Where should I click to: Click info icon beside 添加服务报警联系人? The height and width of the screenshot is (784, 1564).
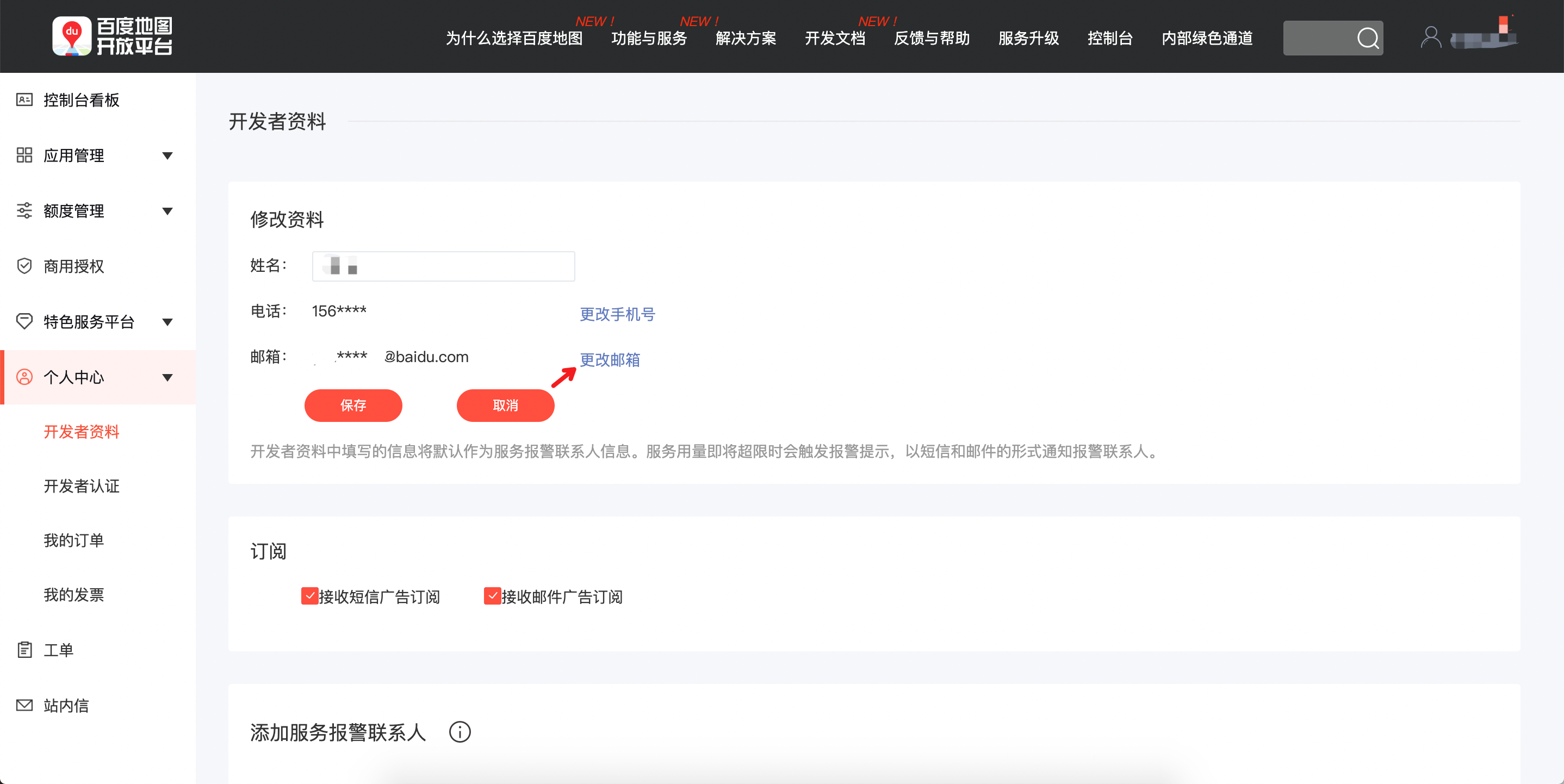[x=460, y=732]
